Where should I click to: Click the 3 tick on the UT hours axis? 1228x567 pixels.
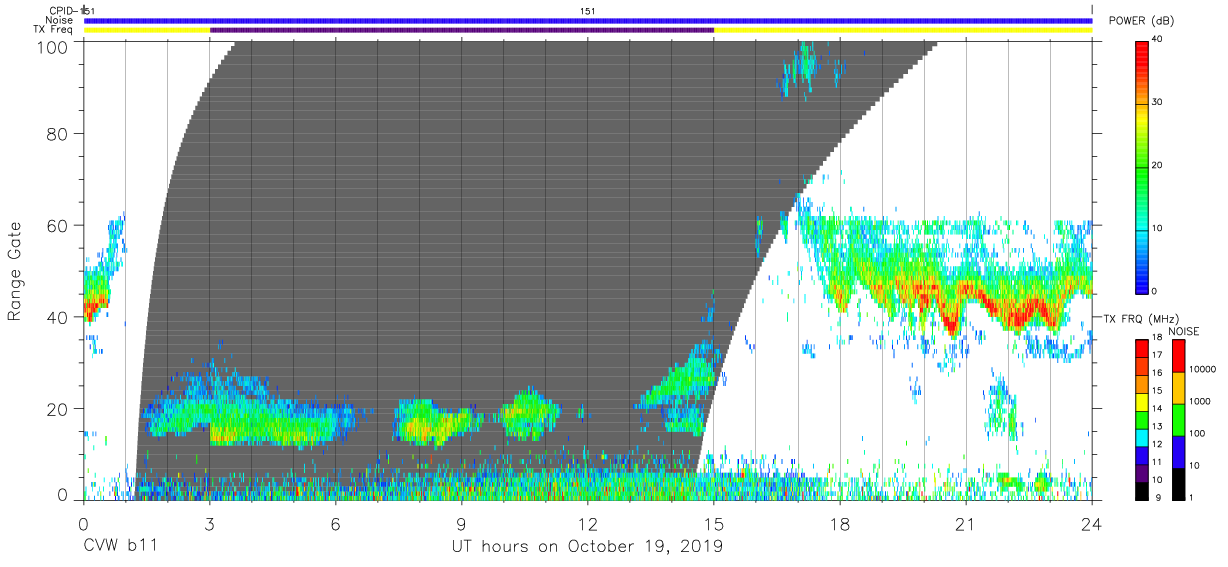pyautogui.click(x=209, y=523)
